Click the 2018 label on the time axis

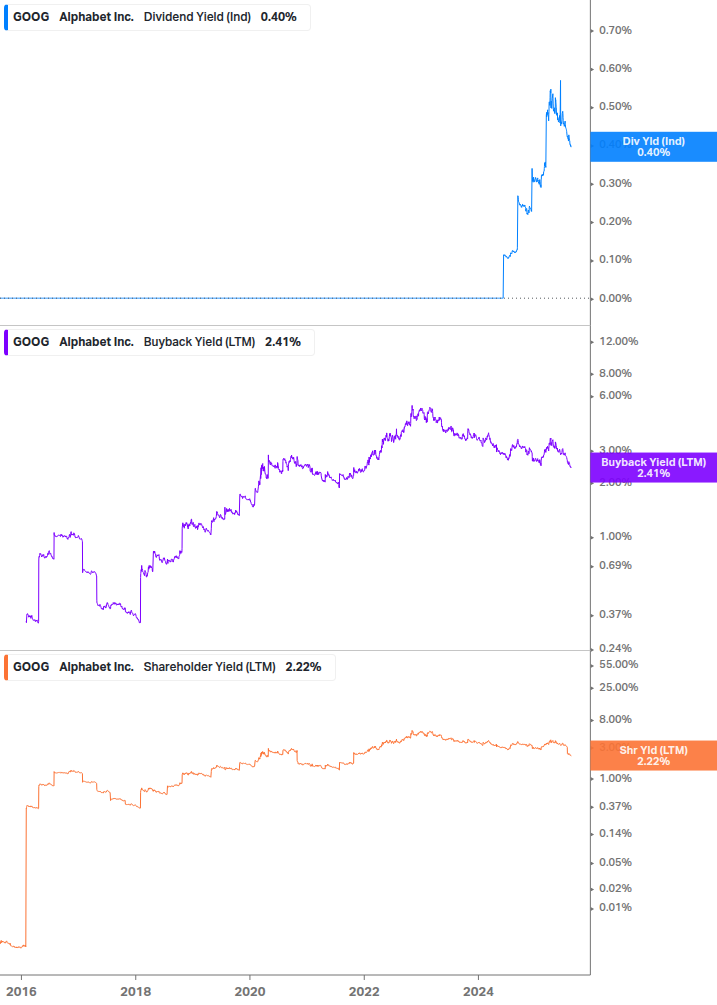pyautogui.click(x=136, y=992)
